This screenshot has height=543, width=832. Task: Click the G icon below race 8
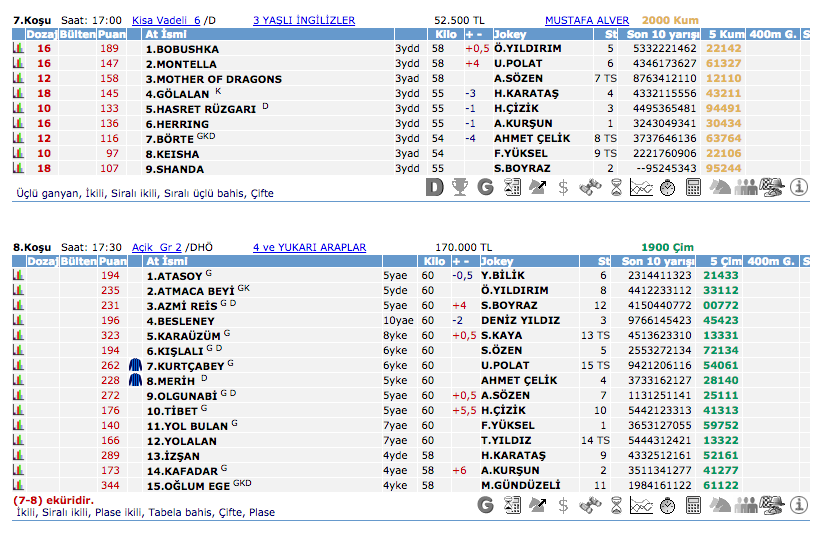(x=486, y=505)
